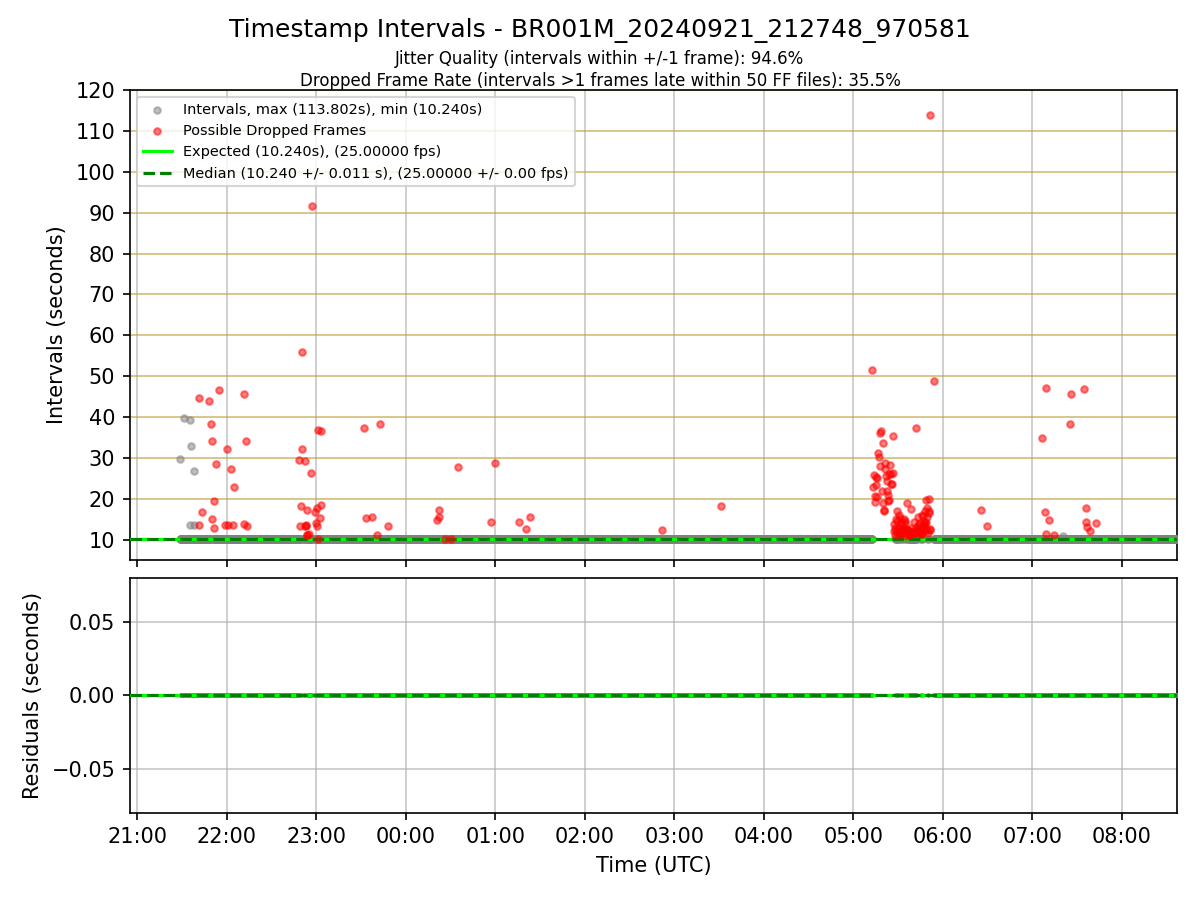
Task: Click the outlier data point near 114 seconds
Action: click(x=930, y=115)
